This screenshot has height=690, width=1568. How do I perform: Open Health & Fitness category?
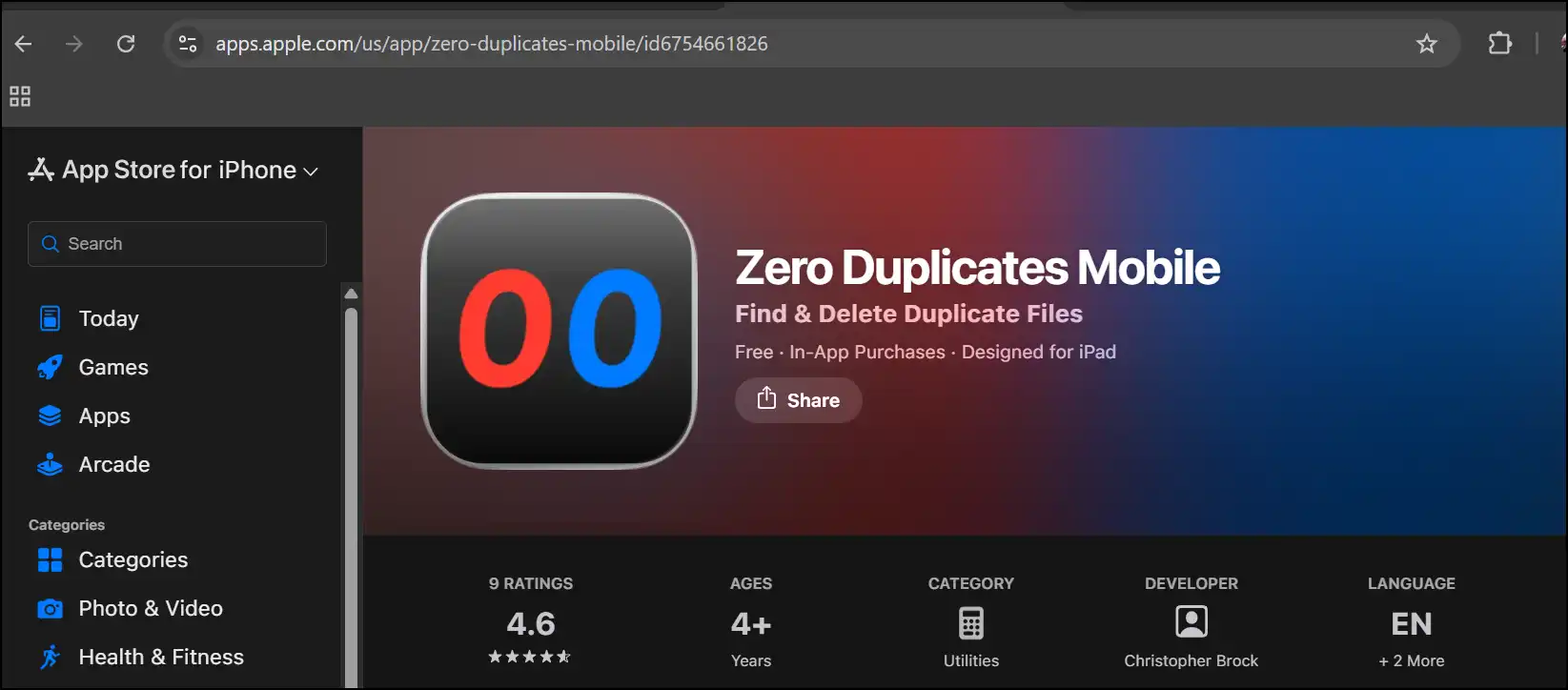(161, 657)
